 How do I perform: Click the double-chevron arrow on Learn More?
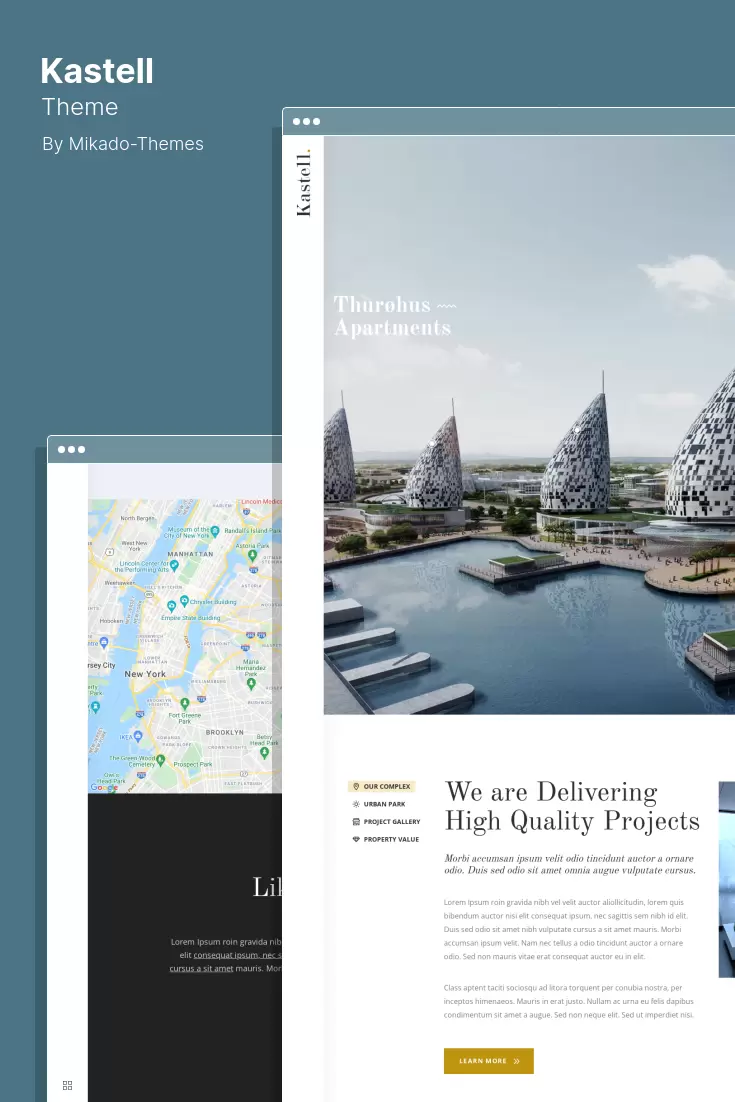point(516,1061)
